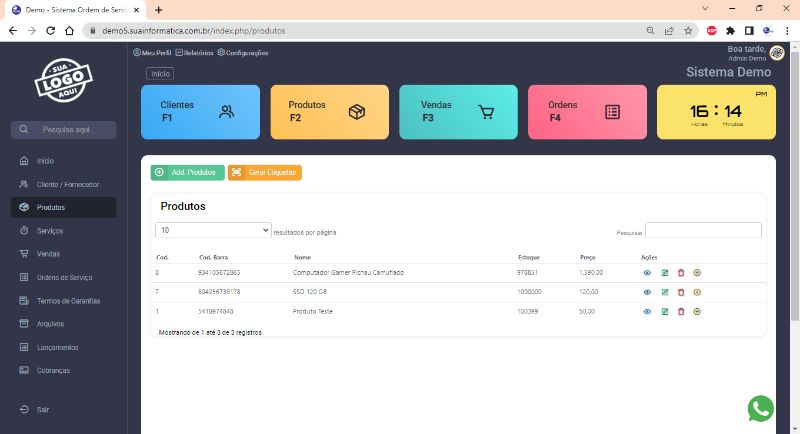Click plus icon for Computador Gamer row
This screenshot has width=800, height=434.
coord(697,272)
